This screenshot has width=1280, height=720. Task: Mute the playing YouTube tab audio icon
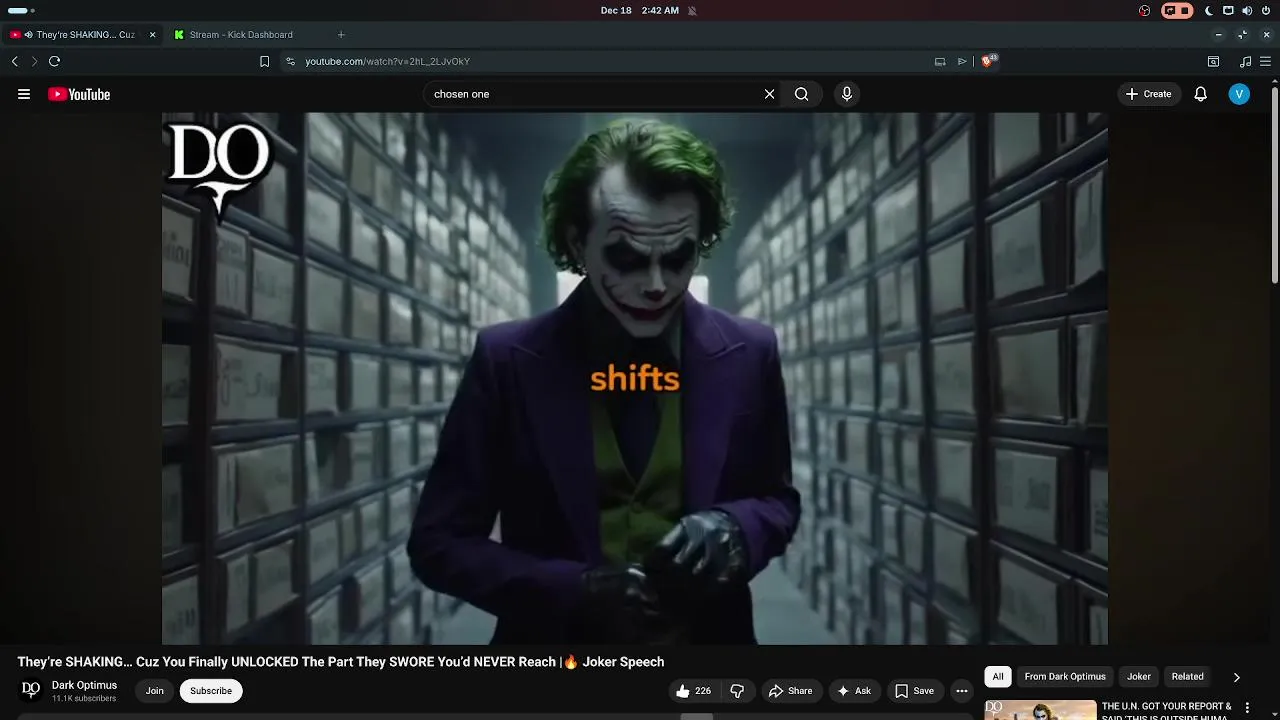pos(29,35)
